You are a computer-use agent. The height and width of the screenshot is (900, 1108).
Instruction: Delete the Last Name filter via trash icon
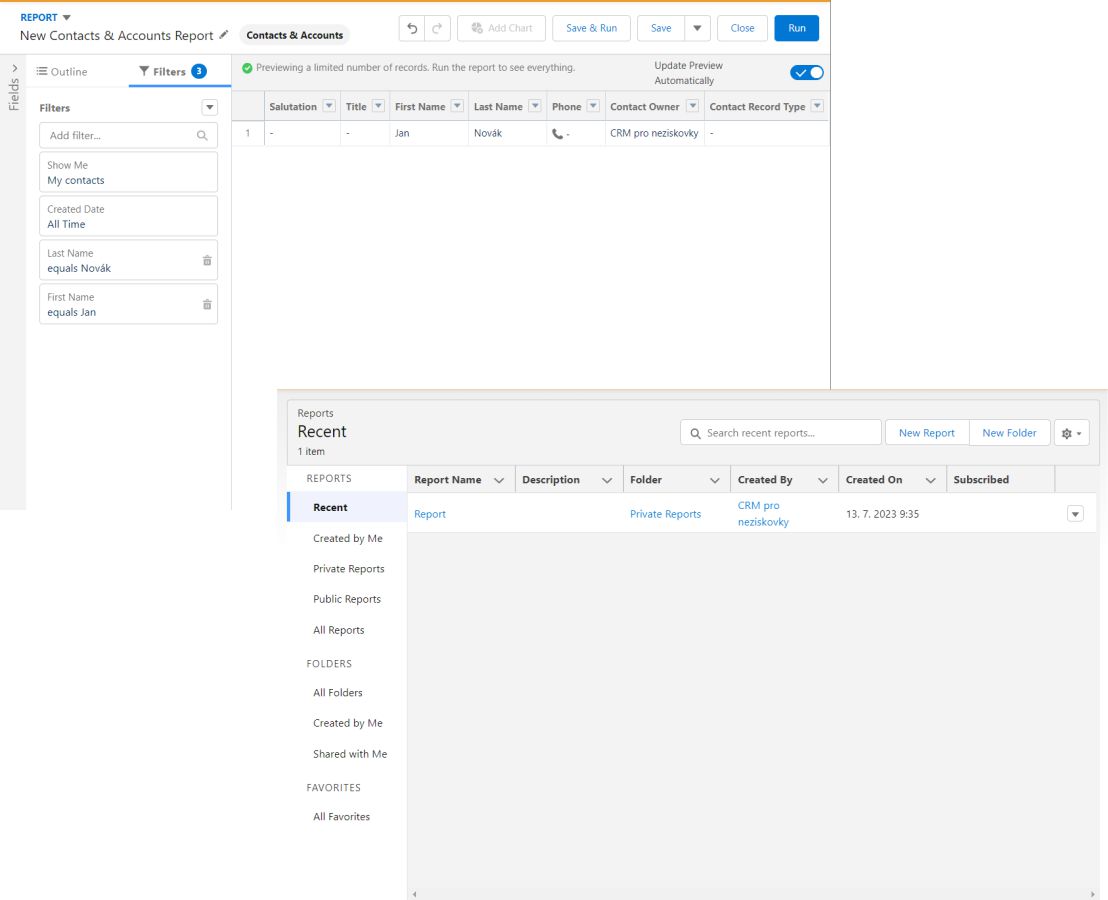pos(207,261)
